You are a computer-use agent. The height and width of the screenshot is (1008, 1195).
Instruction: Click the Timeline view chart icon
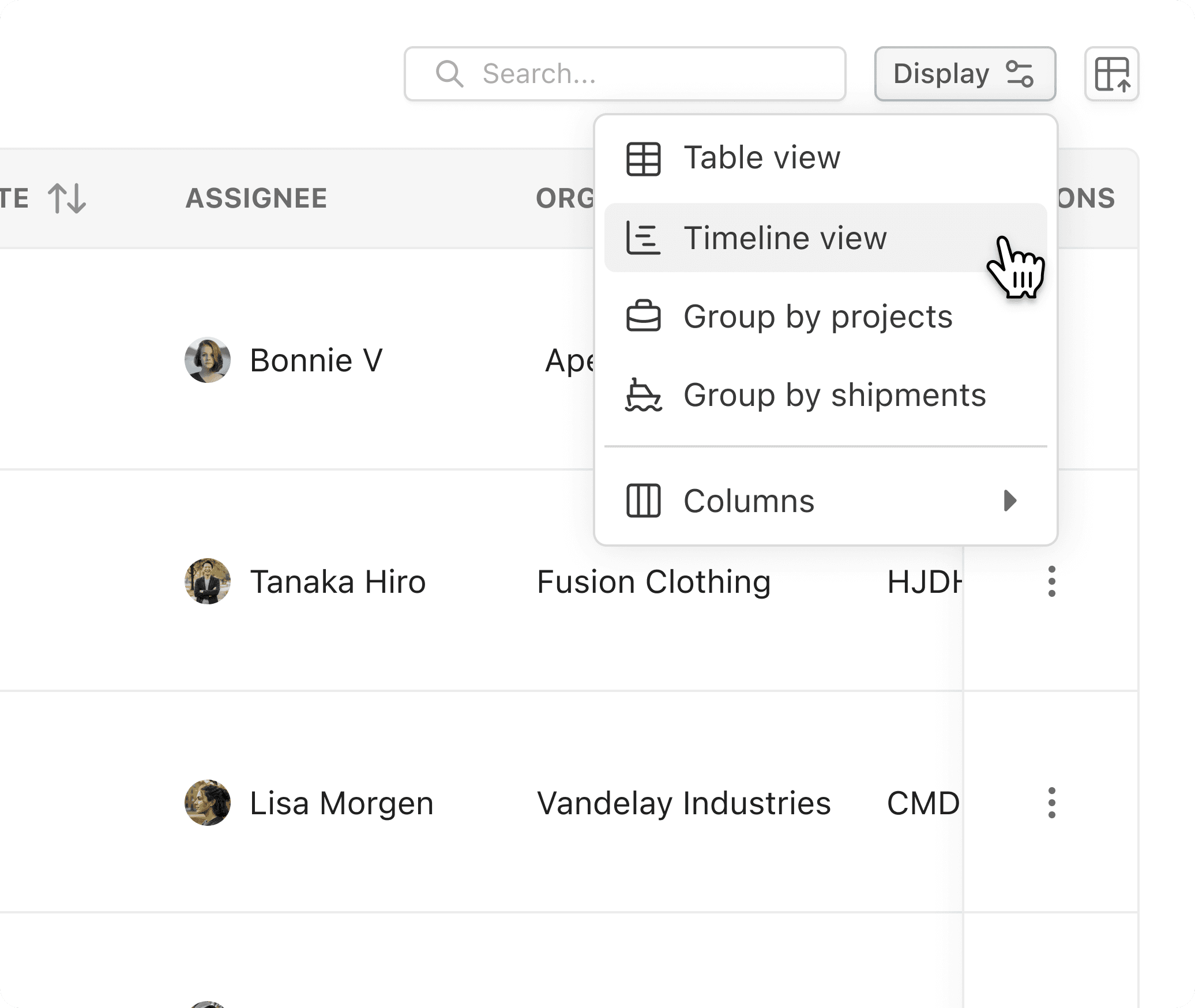coord(643,238)
